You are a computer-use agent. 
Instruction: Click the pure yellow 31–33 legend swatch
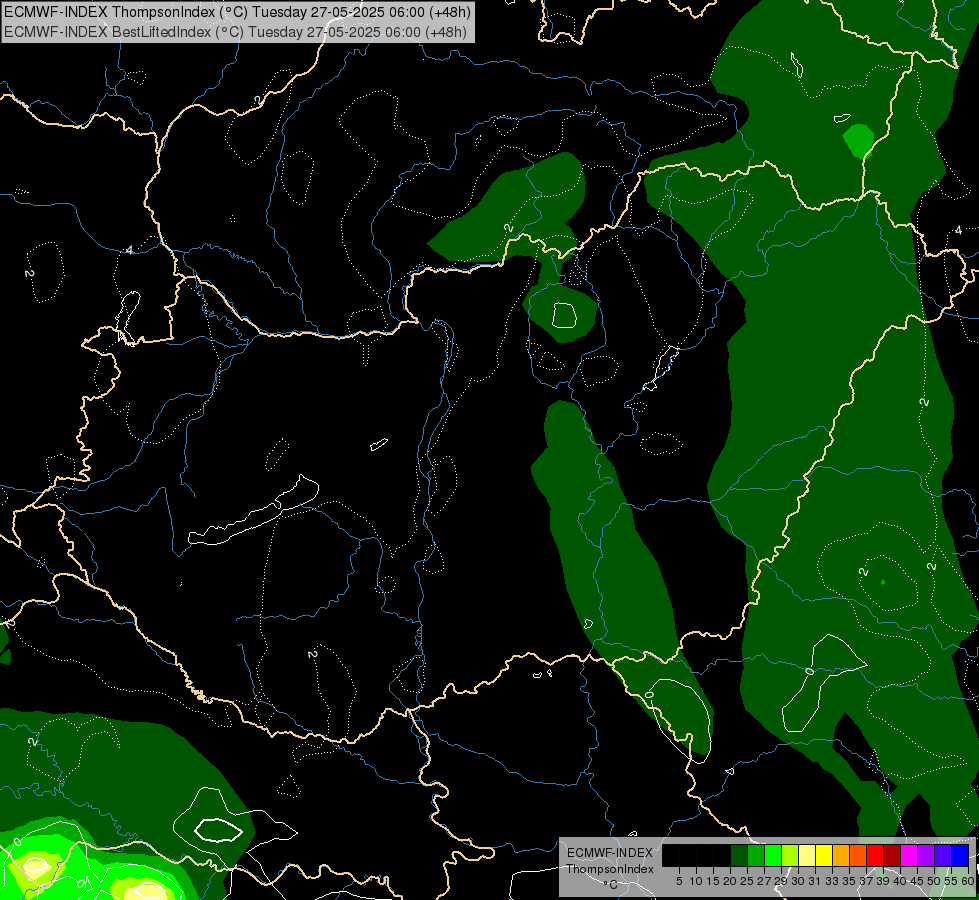(x=824, y=855)
